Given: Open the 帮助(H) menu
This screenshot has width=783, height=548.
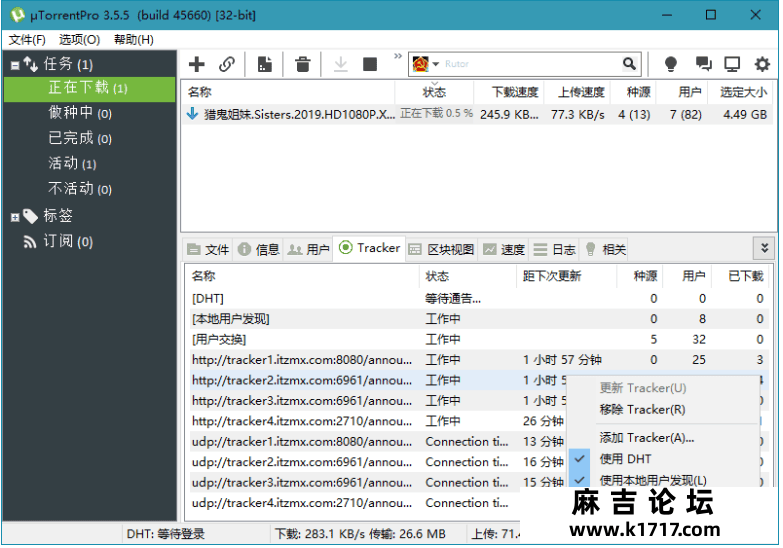Looking at the screenshot, I should tap(134, 40).
